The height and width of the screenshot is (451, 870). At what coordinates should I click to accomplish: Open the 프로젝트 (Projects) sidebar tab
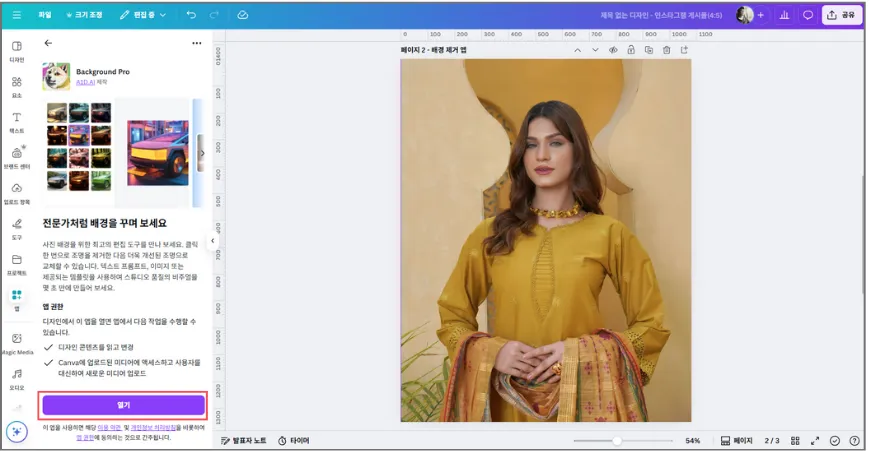(17, 265)
